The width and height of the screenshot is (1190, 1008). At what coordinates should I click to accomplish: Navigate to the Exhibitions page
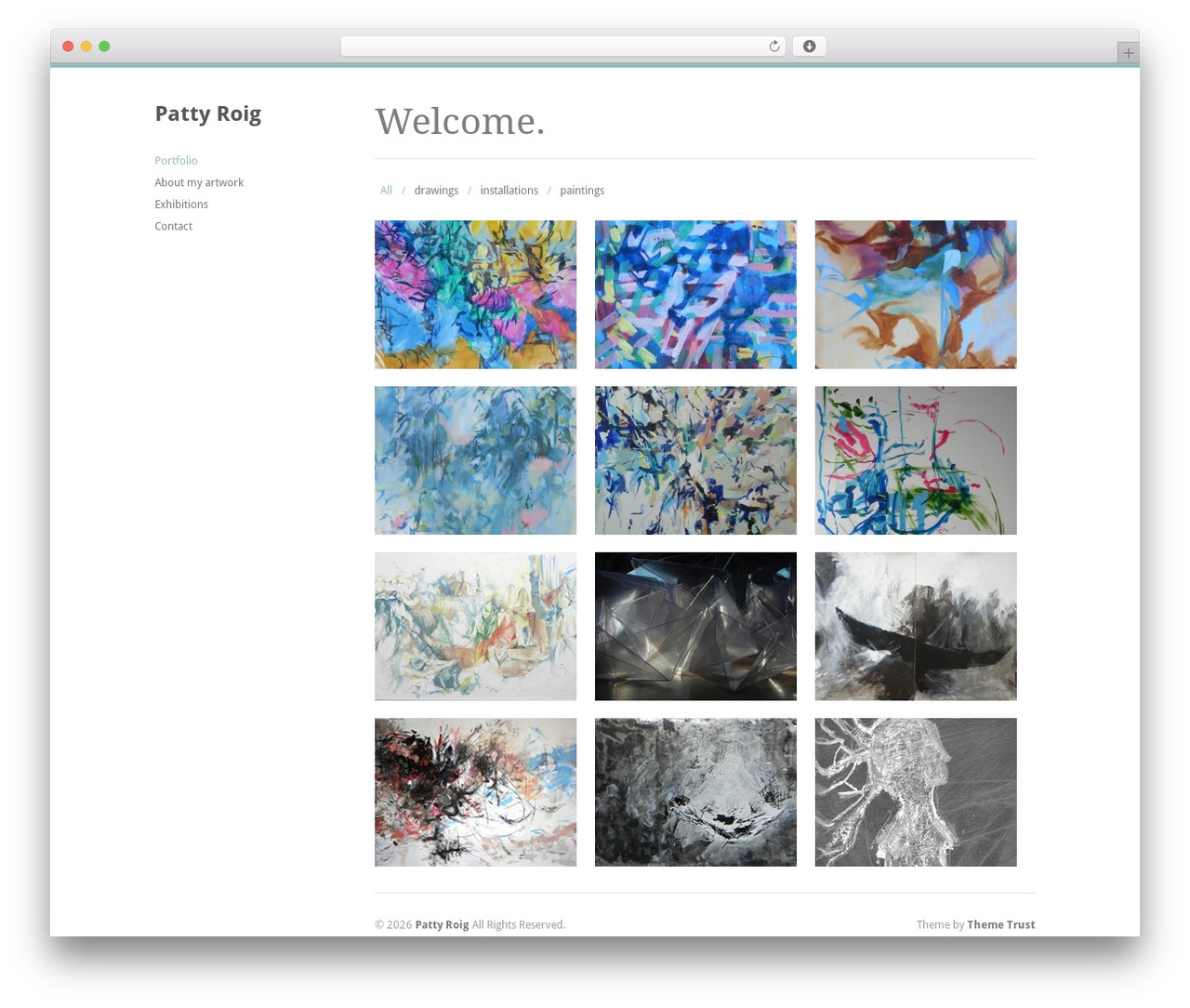tap(181, 205)
